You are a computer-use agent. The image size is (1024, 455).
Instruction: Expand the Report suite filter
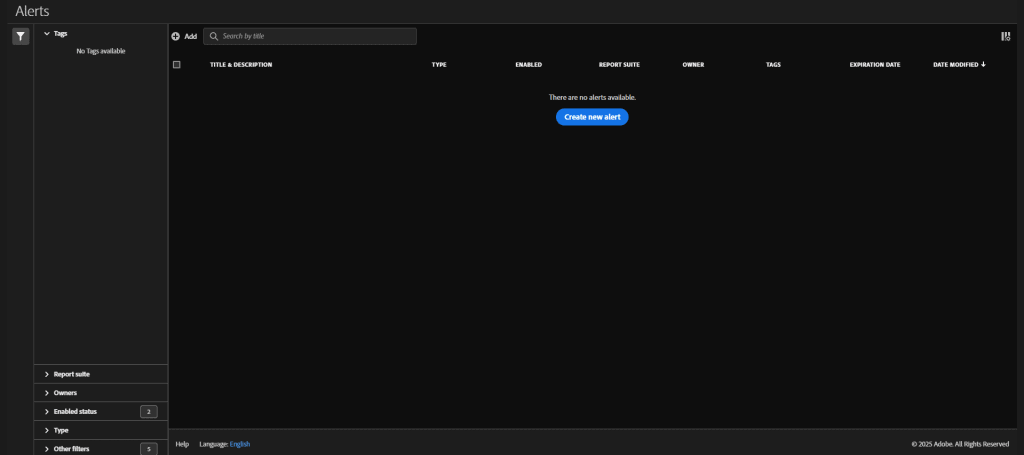pyautogui.click(x=101, y=374)
